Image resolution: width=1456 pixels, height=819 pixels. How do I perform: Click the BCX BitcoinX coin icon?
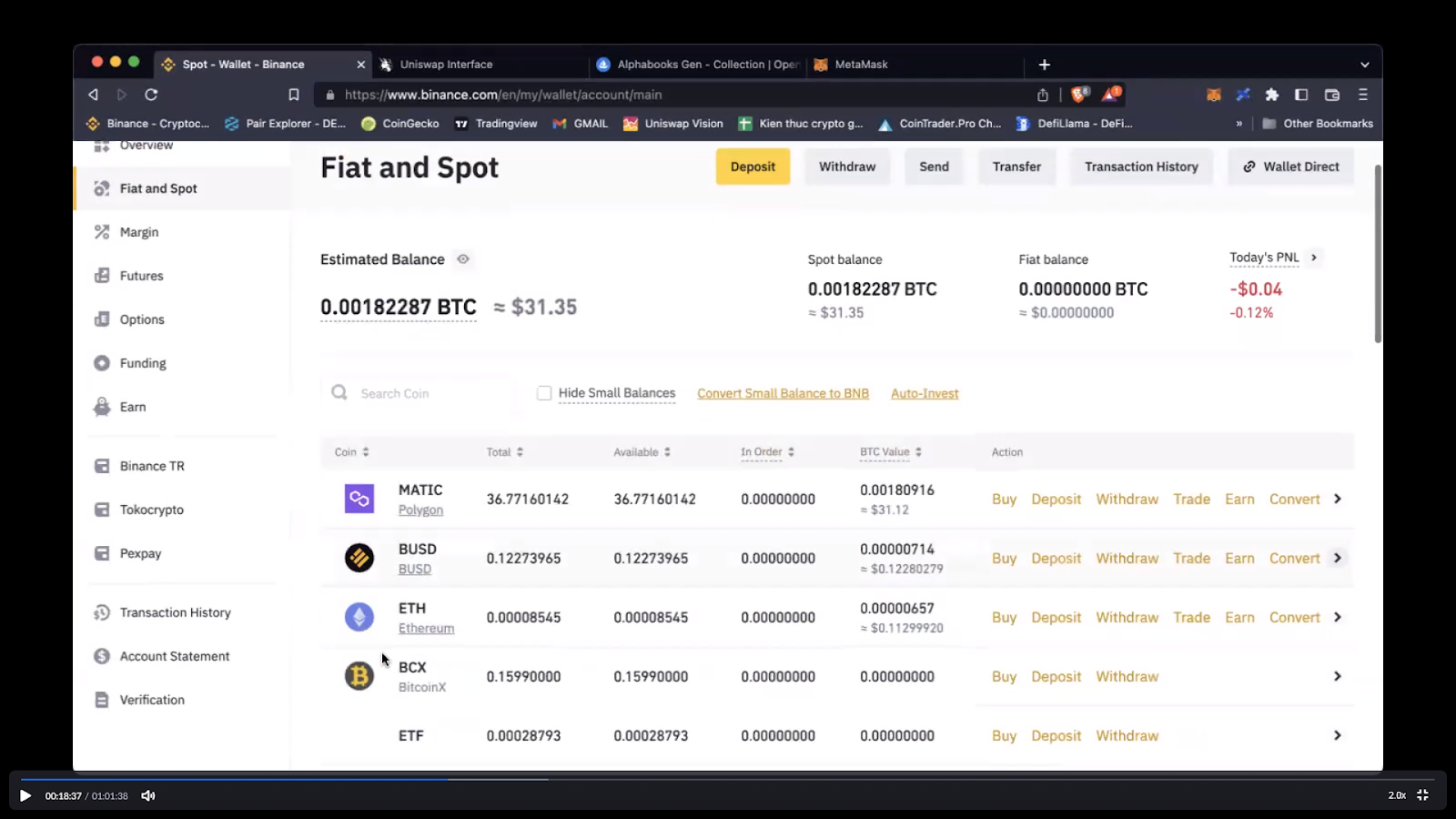(359, 676)
